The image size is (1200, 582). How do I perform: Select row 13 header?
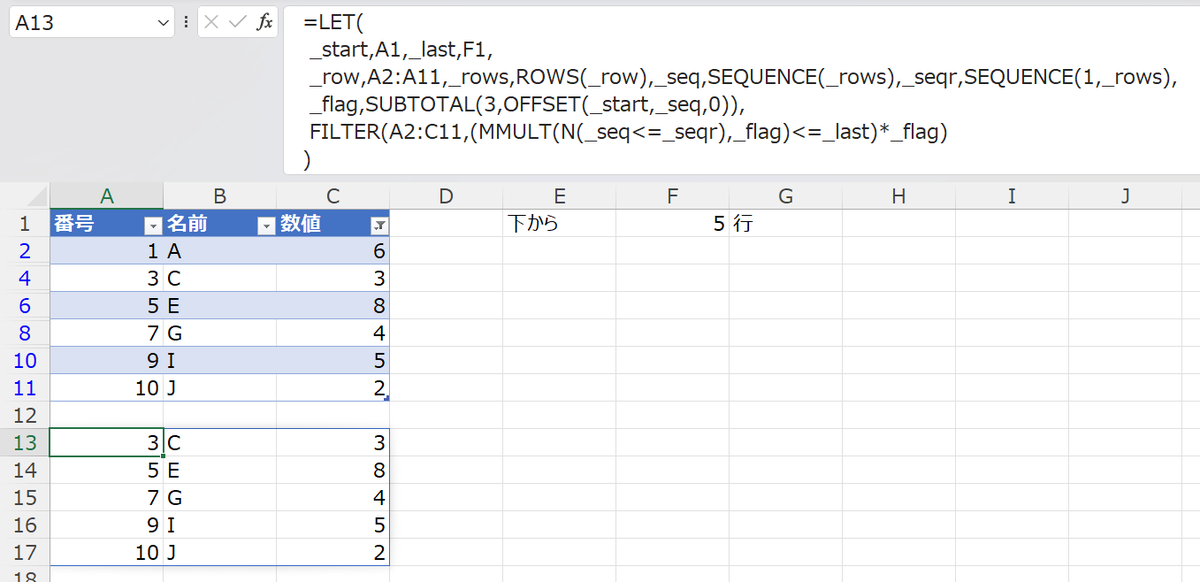(x=25, y=442)
